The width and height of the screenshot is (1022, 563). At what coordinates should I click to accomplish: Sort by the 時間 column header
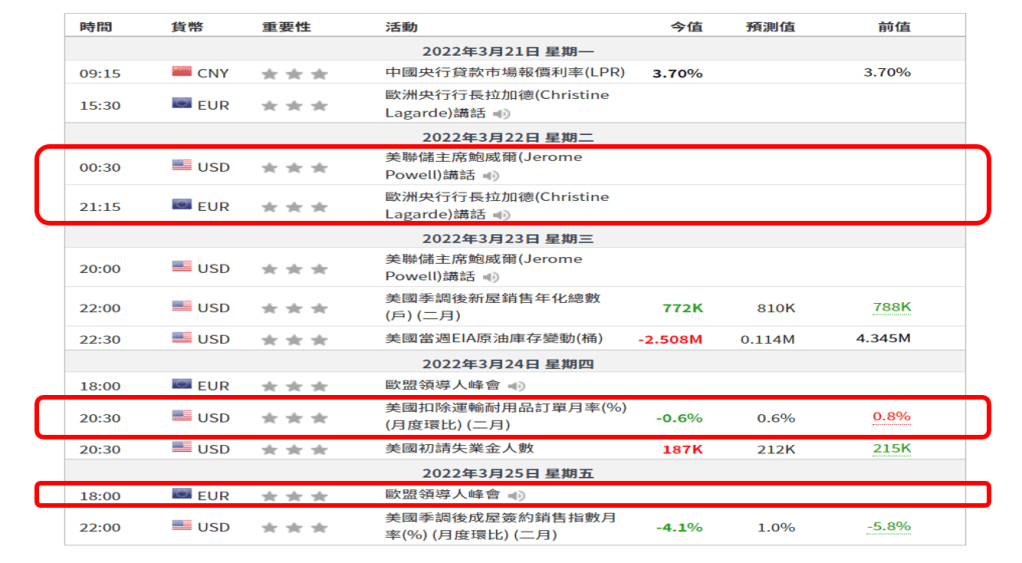(96, 27)
